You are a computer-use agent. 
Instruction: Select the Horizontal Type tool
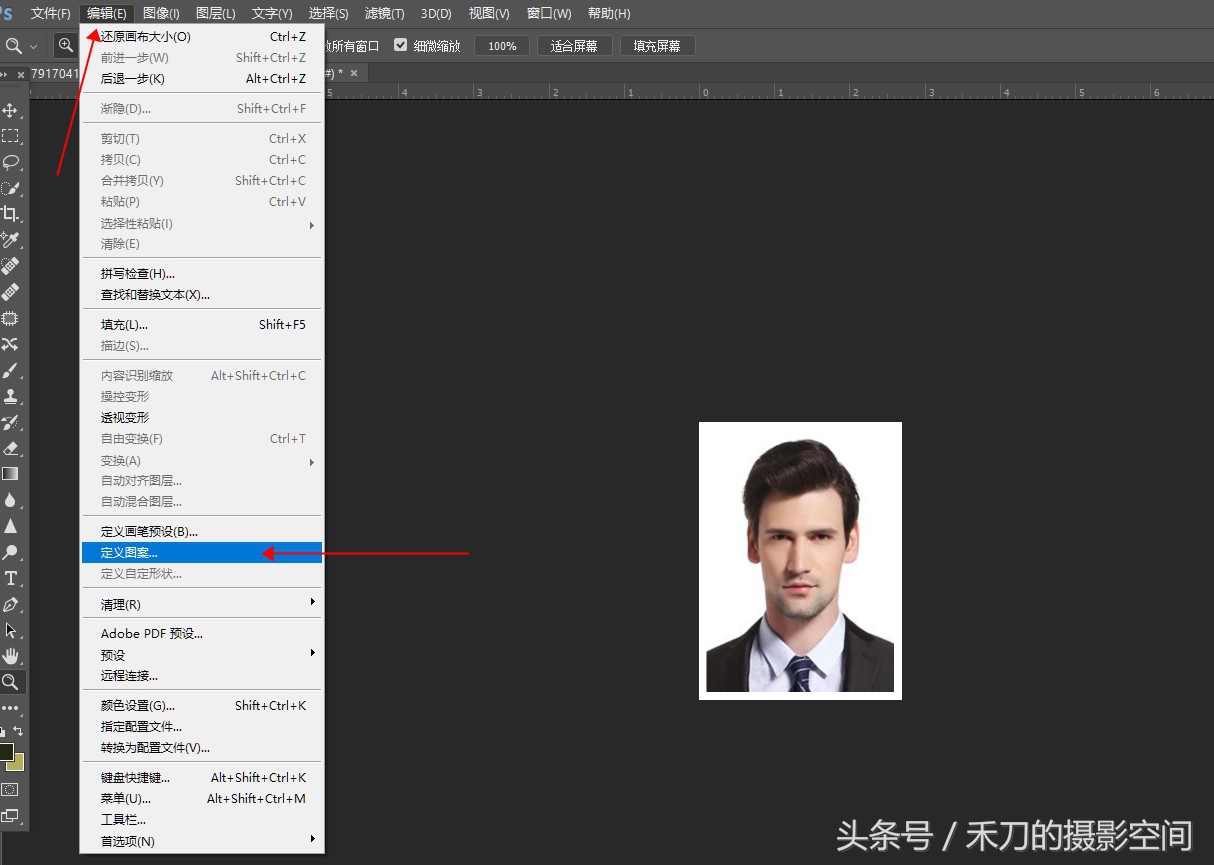11,578
